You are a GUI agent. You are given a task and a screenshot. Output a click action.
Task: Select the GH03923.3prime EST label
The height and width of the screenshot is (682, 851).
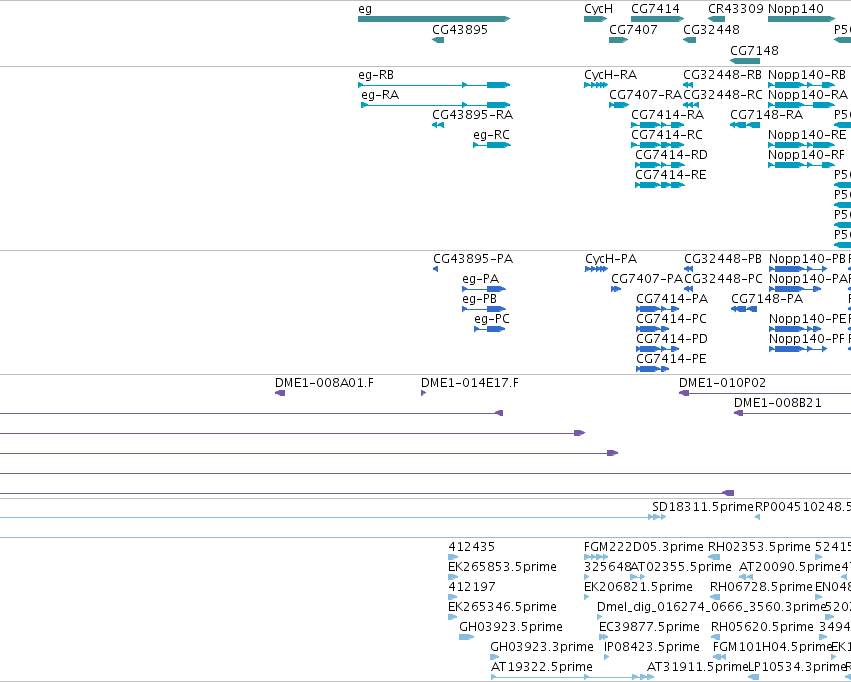click(542, 647)
